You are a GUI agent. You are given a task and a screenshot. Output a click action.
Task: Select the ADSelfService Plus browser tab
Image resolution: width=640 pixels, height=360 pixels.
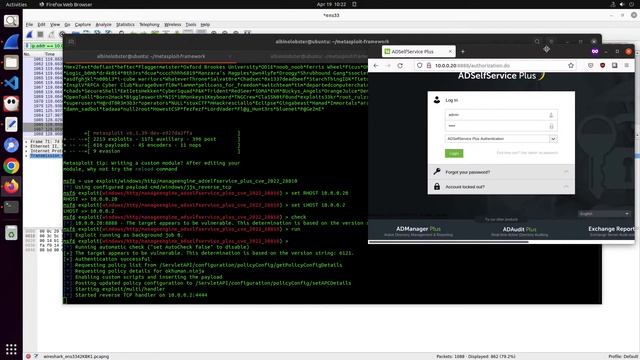(418, 51)
